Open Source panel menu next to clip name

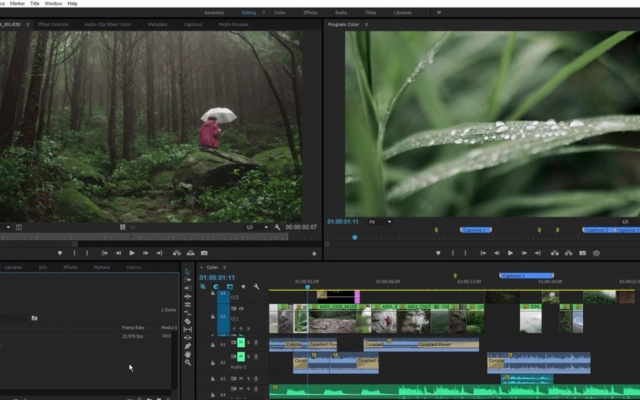click(x=27, y=24)
